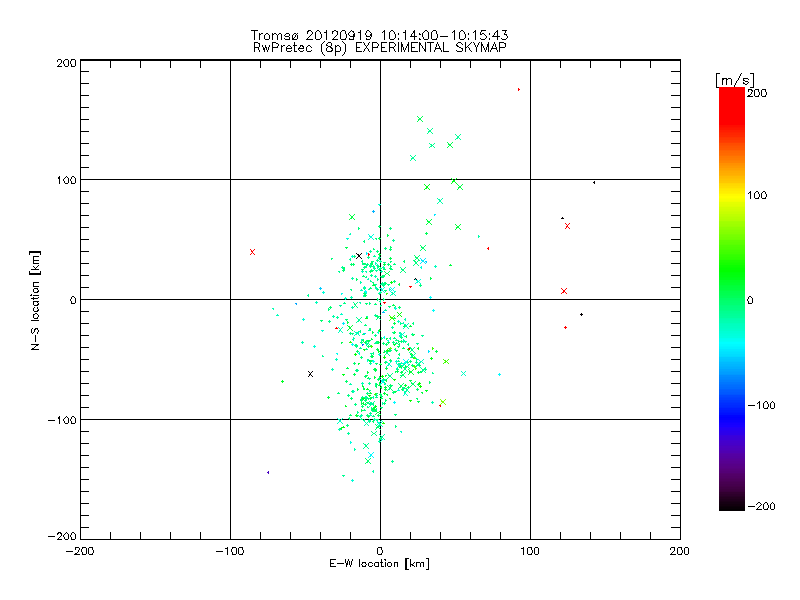Click the colorbar tick label -100

pos(761,406)
